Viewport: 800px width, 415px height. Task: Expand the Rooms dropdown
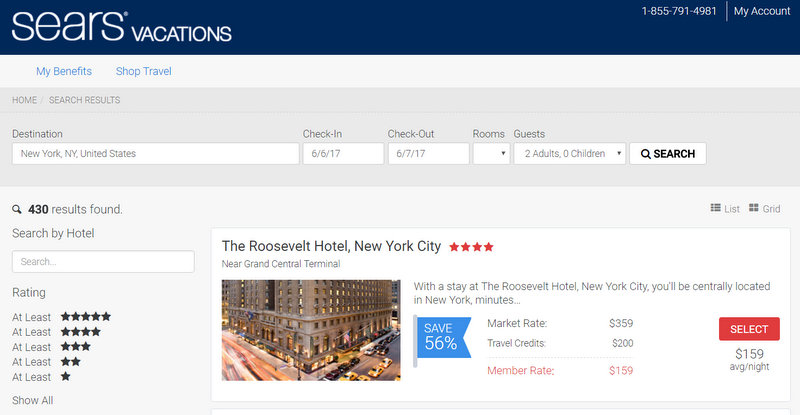click(x=491, y=154)
